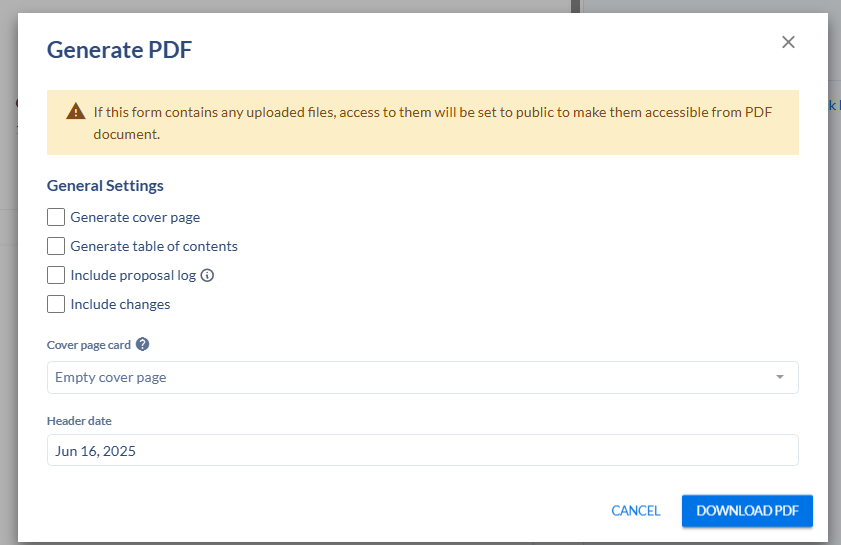Click the 'Generate table of contents' label text
The width and height of the screenshot is (841, 545).
(x=154, y=246)
